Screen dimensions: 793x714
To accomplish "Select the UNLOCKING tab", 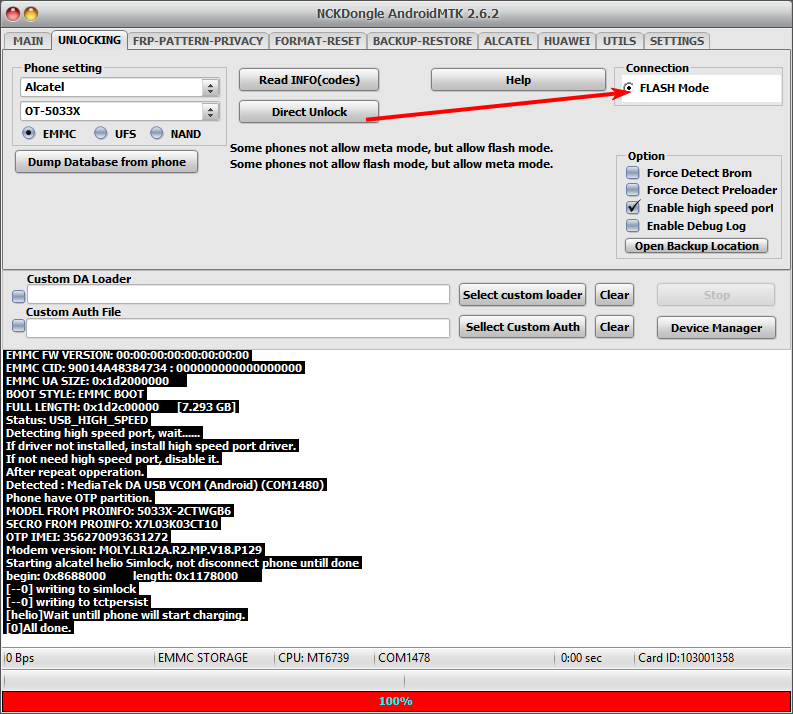I will [x=89, y=40].
